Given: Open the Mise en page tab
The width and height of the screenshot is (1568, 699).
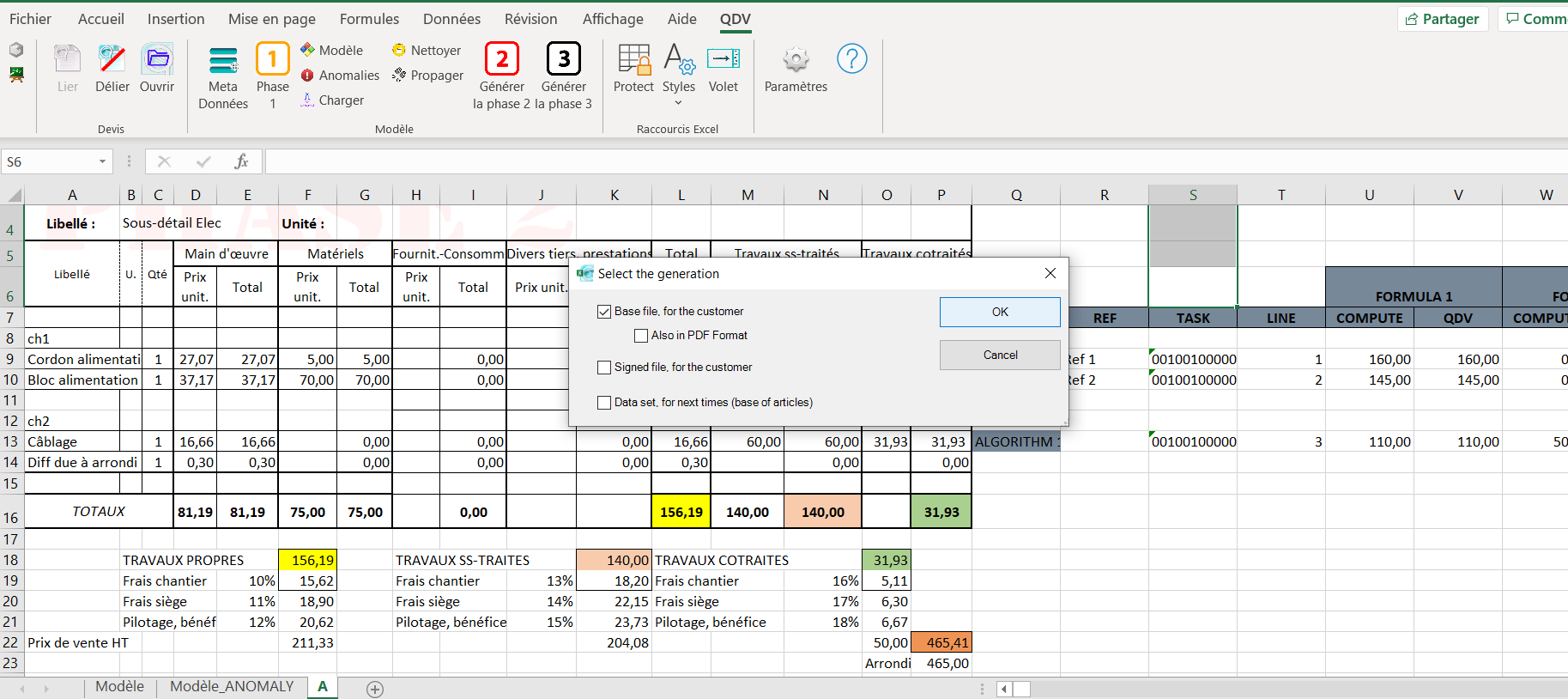Looking at the screenshot, I should coord(272,19).
